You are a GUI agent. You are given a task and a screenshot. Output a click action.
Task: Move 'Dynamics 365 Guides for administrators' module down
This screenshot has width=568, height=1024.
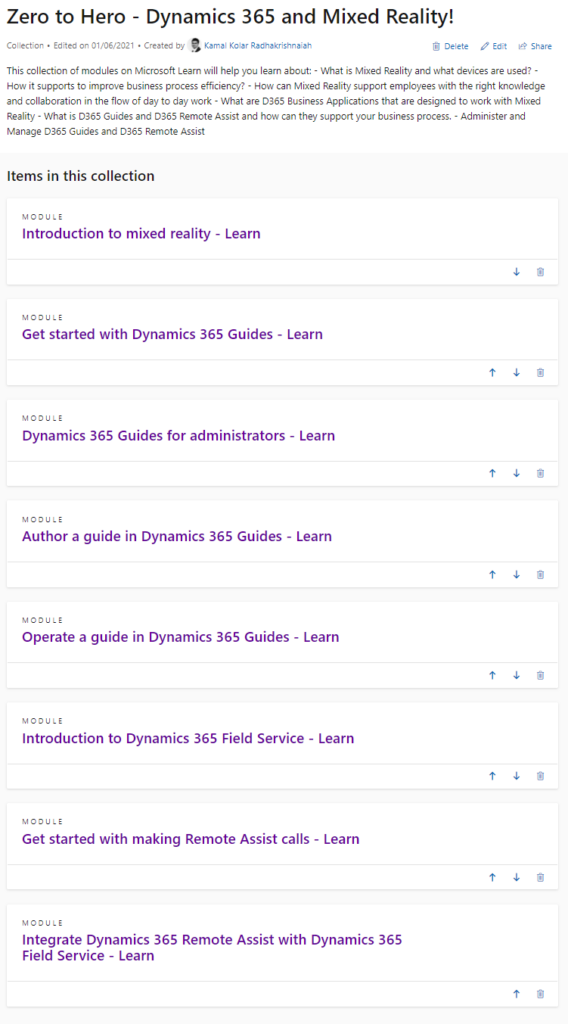pyautogui.click(x=516, y=473)
